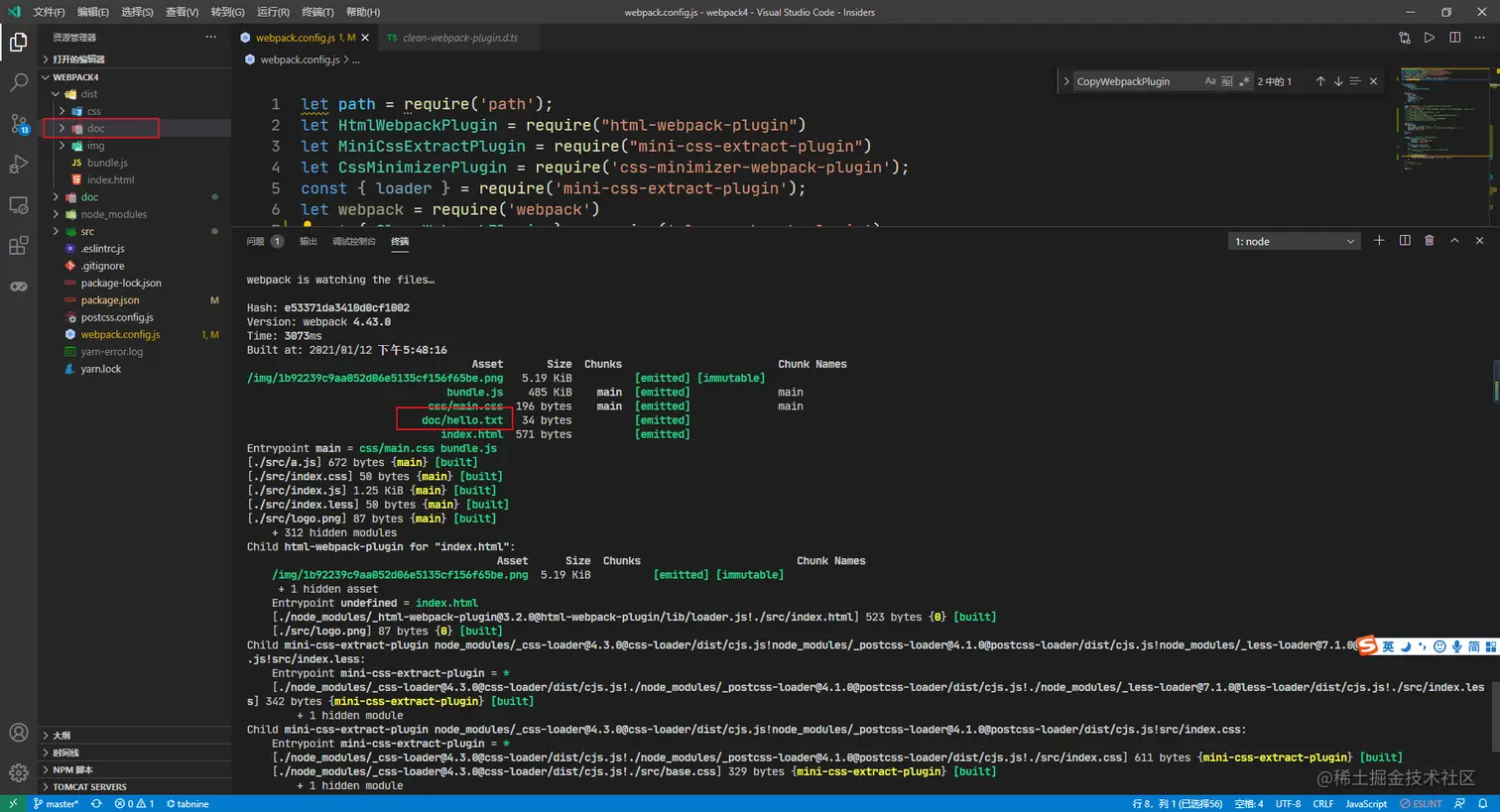Viewport: 1500px width, 812px height.
Task: Toggle Match Whole Word in find widget
Action: (1227, 81)
